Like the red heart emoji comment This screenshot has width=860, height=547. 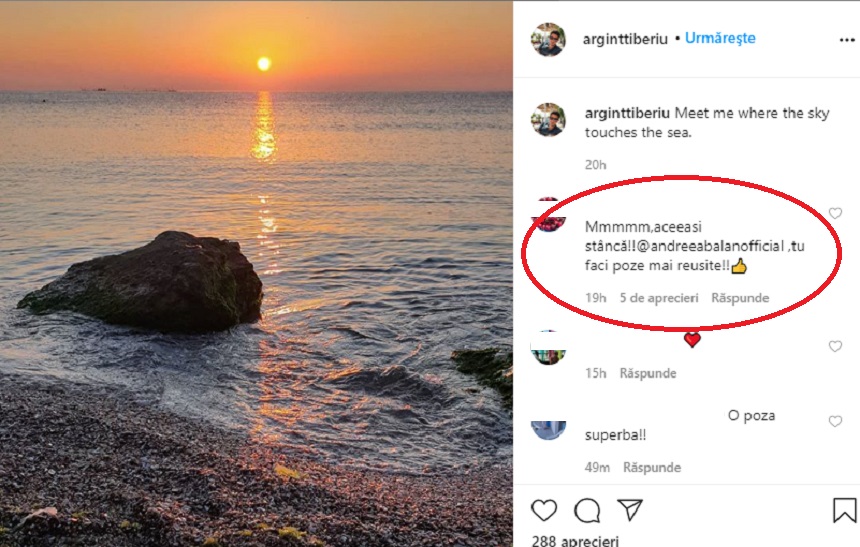coord(835,347)
